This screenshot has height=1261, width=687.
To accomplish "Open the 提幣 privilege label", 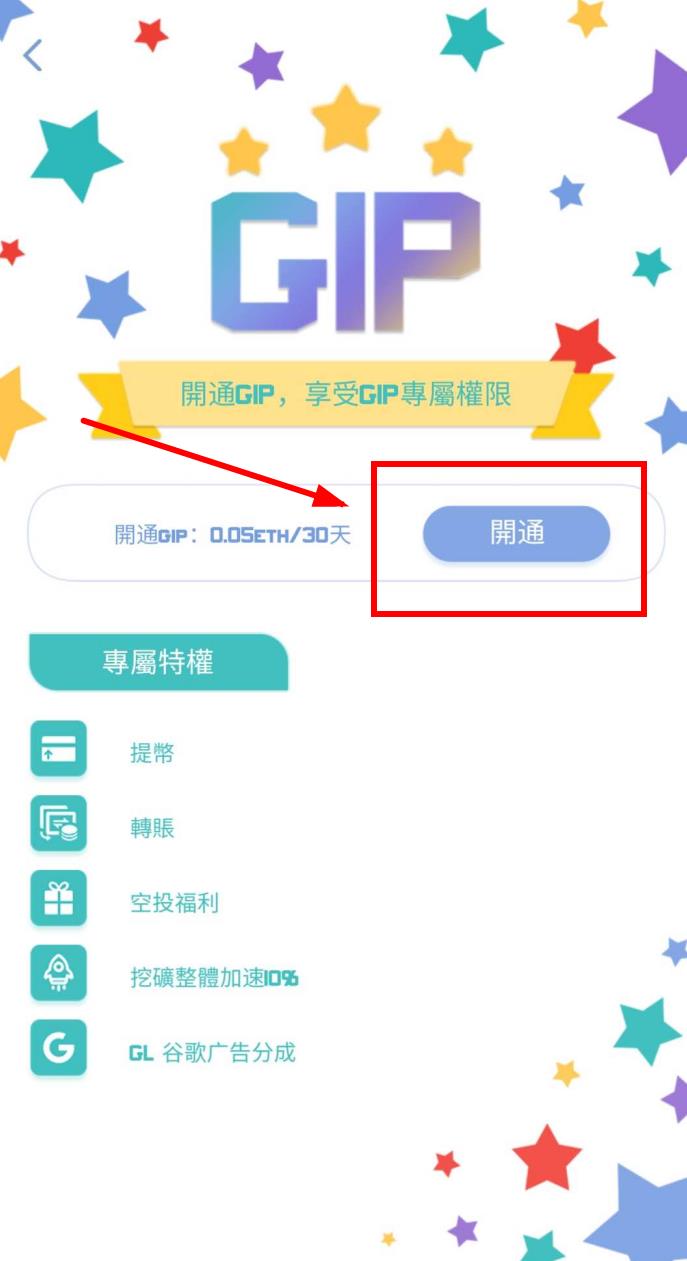I will tap(152, 754).
